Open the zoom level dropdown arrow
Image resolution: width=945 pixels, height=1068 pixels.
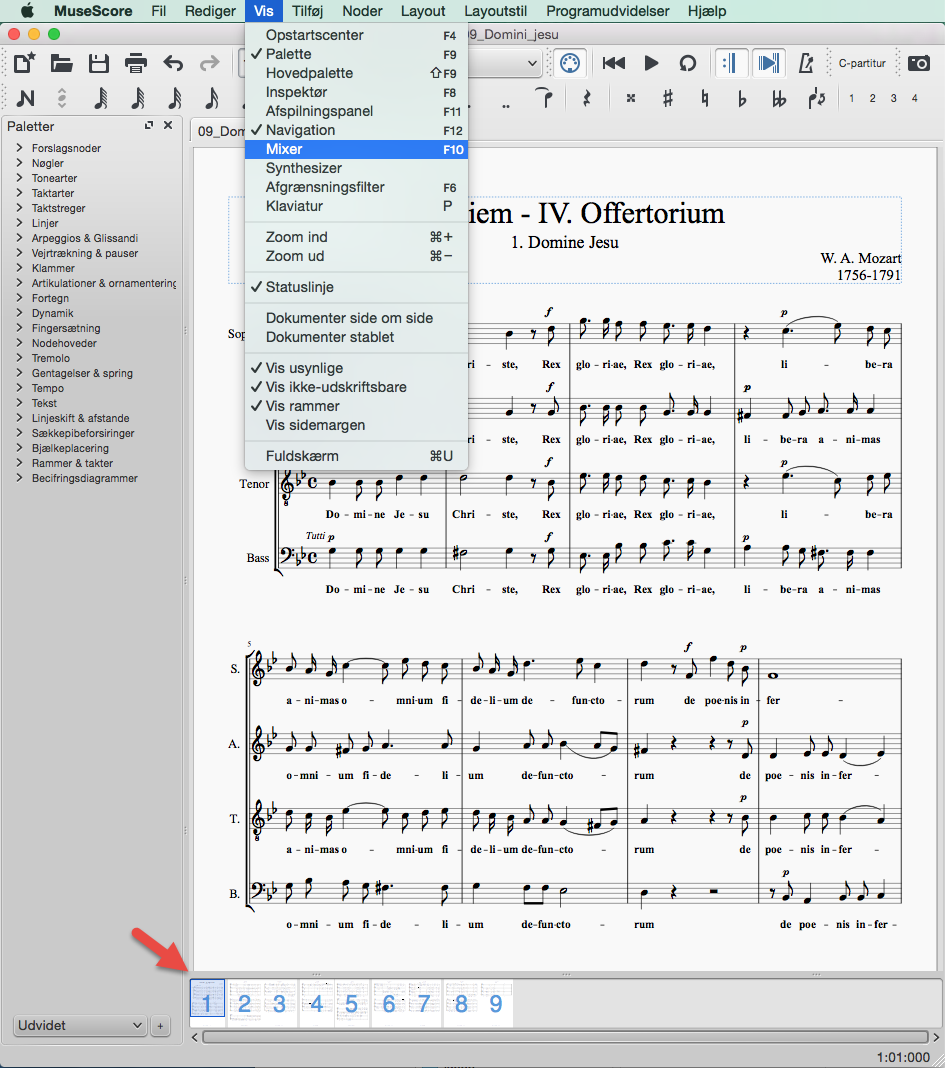click(532, 63)
